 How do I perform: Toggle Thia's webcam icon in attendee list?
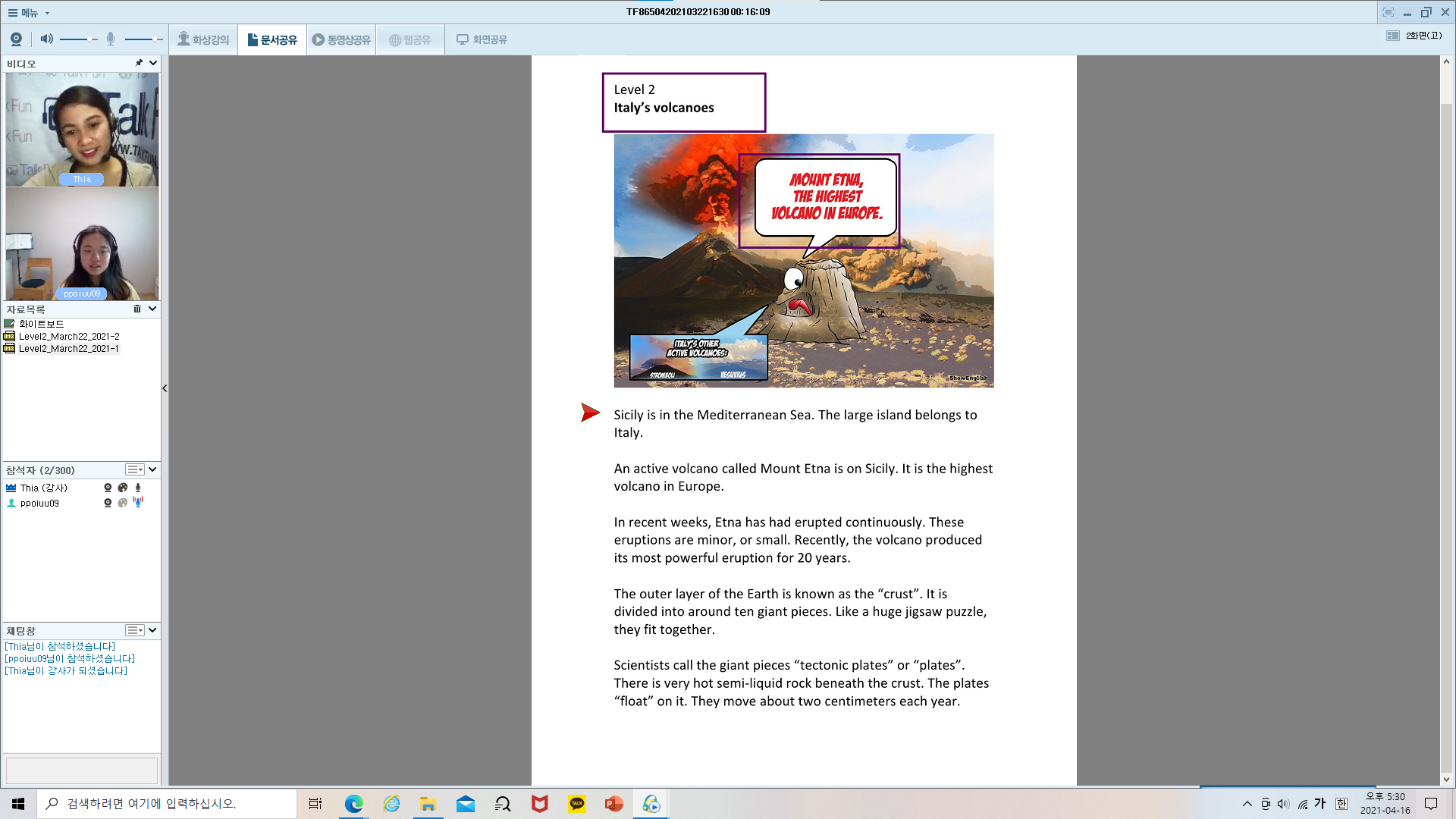pos(108,488)
